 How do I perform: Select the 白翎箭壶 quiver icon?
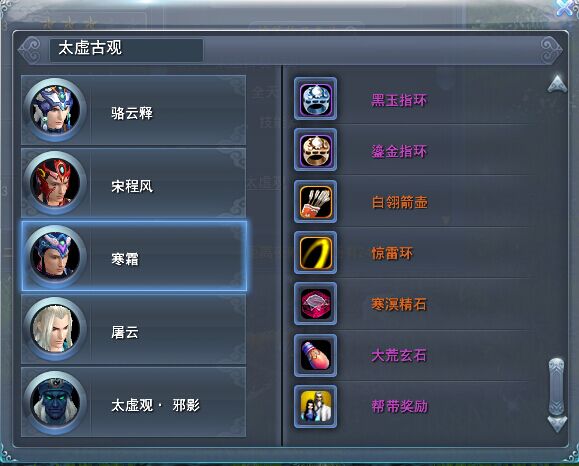pos(315,202)
